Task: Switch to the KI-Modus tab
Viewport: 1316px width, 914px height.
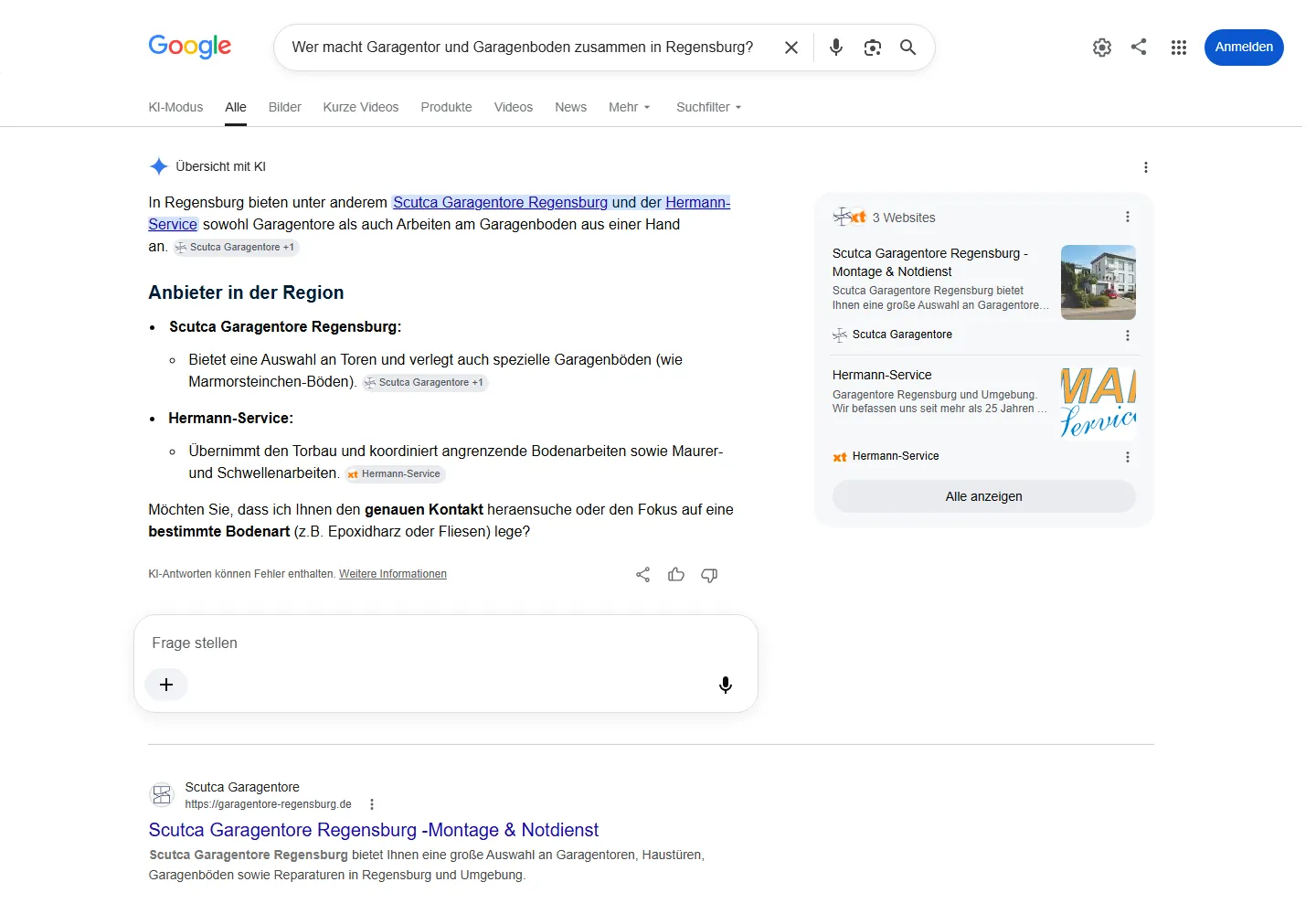Action: coord(175,107)
